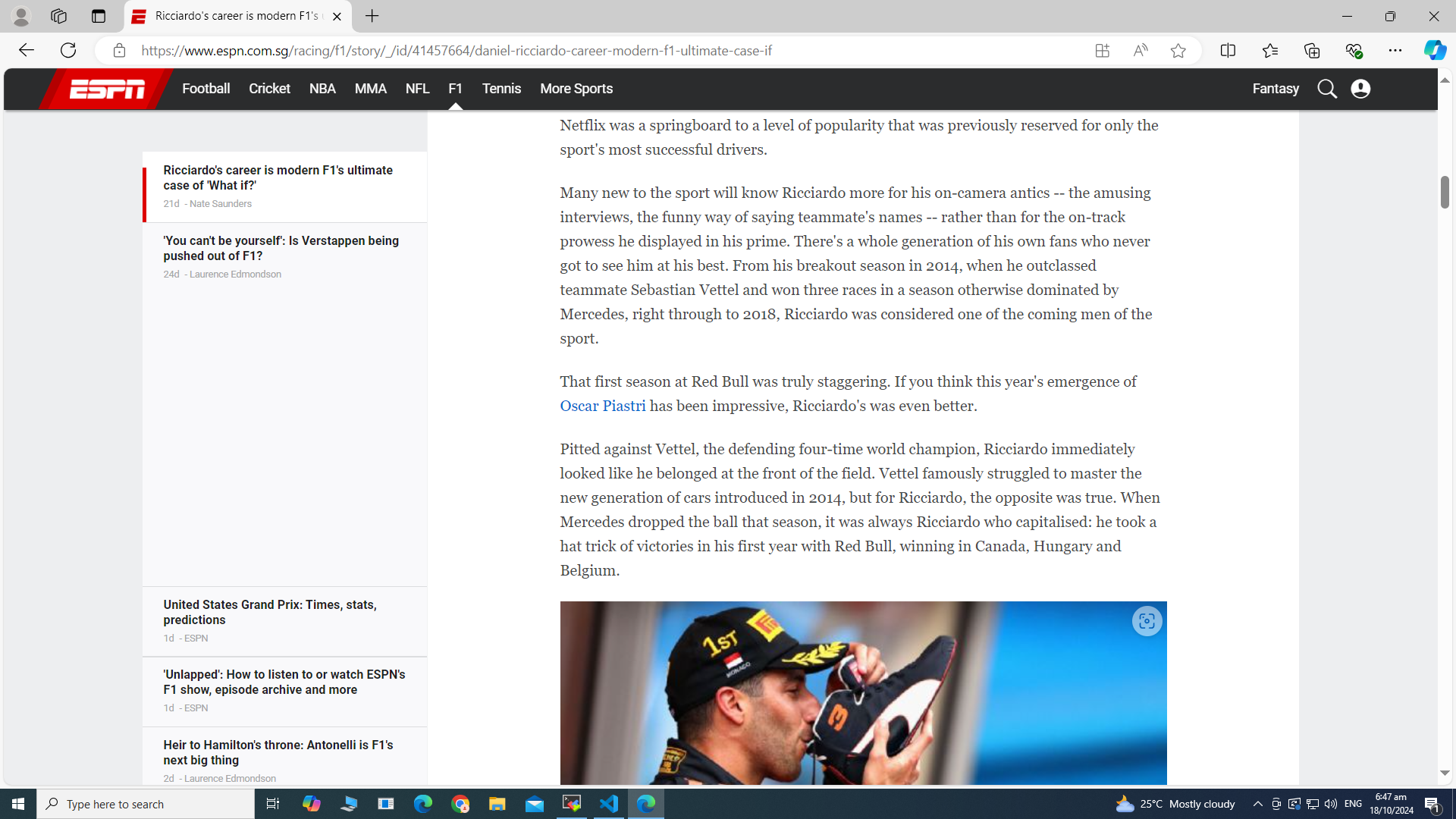Show hidden system tray icons
The width and height of the screenshot is (1456, 819).
click(x=1257, y=804)
